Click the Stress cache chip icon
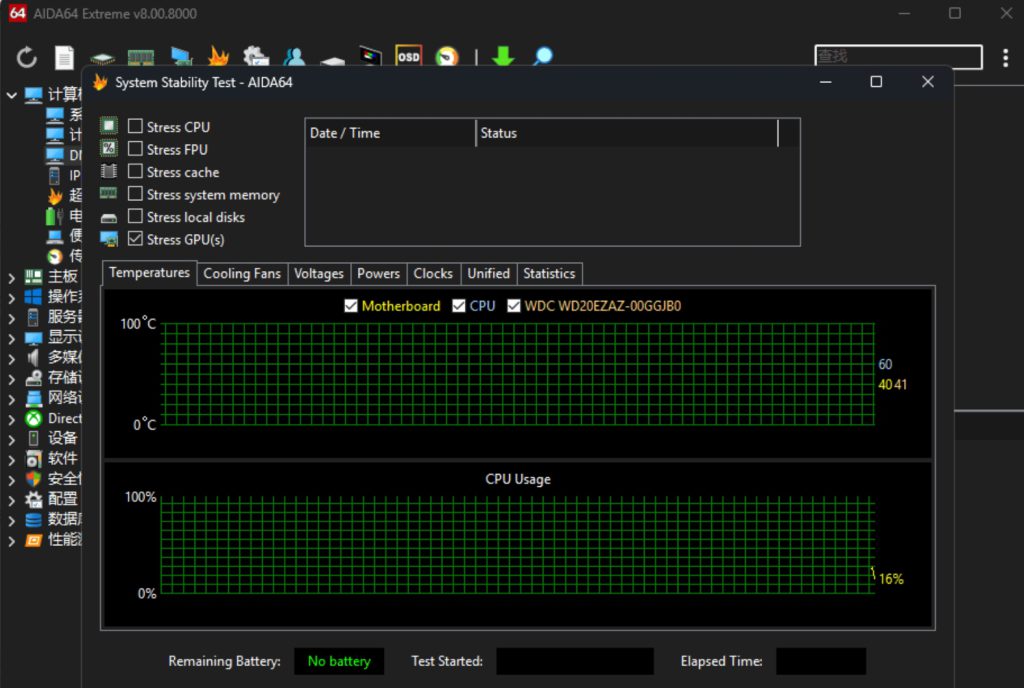The image size is (1024, 688). pos(109,171)
